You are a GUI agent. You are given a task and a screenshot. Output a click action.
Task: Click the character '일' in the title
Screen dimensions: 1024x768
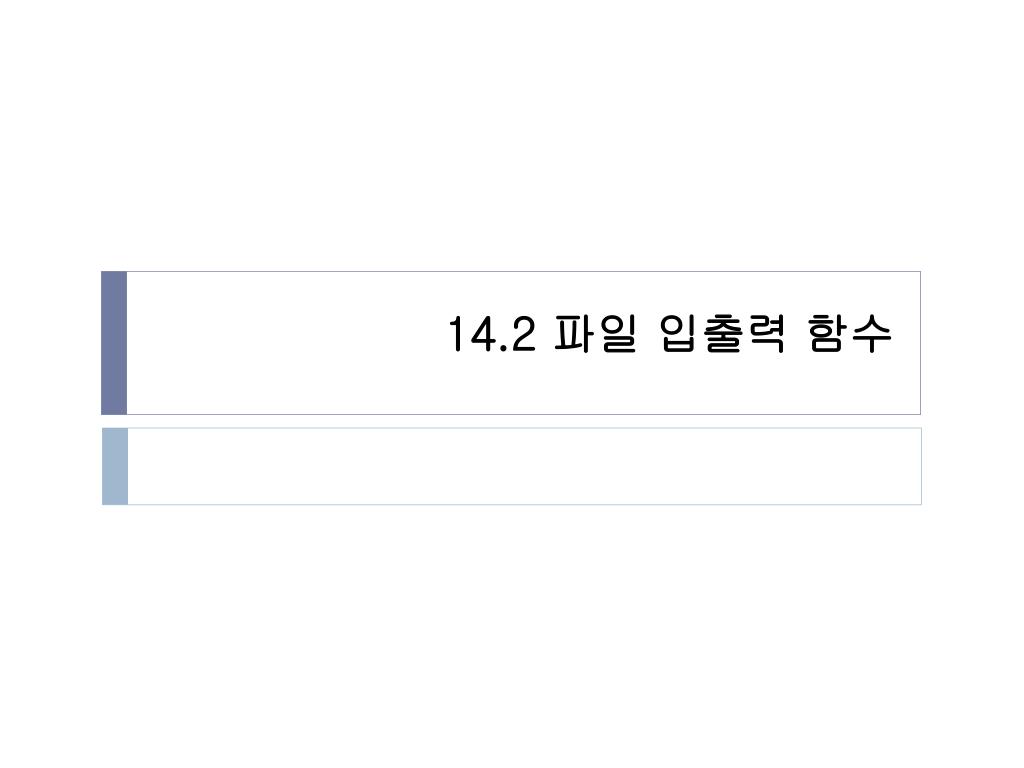click(616, 334)
